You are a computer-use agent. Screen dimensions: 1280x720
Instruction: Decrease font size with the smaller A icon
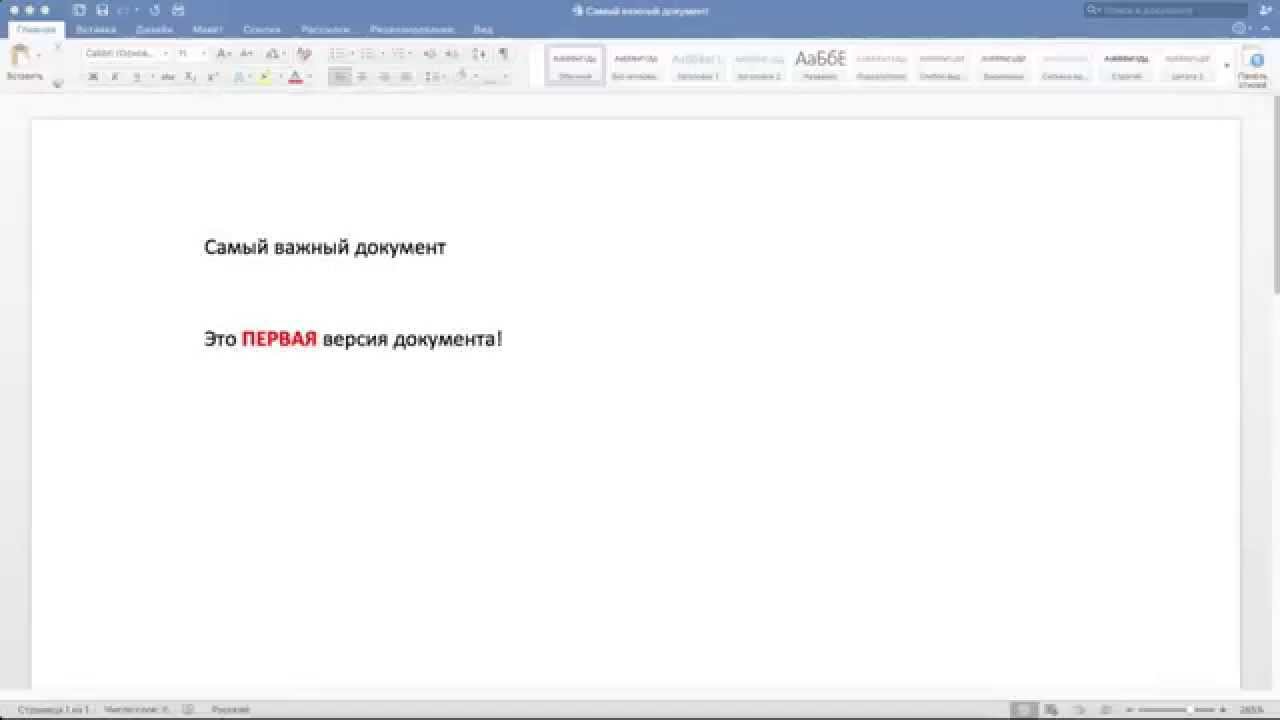pyautogui.click(x=246, y=53)
